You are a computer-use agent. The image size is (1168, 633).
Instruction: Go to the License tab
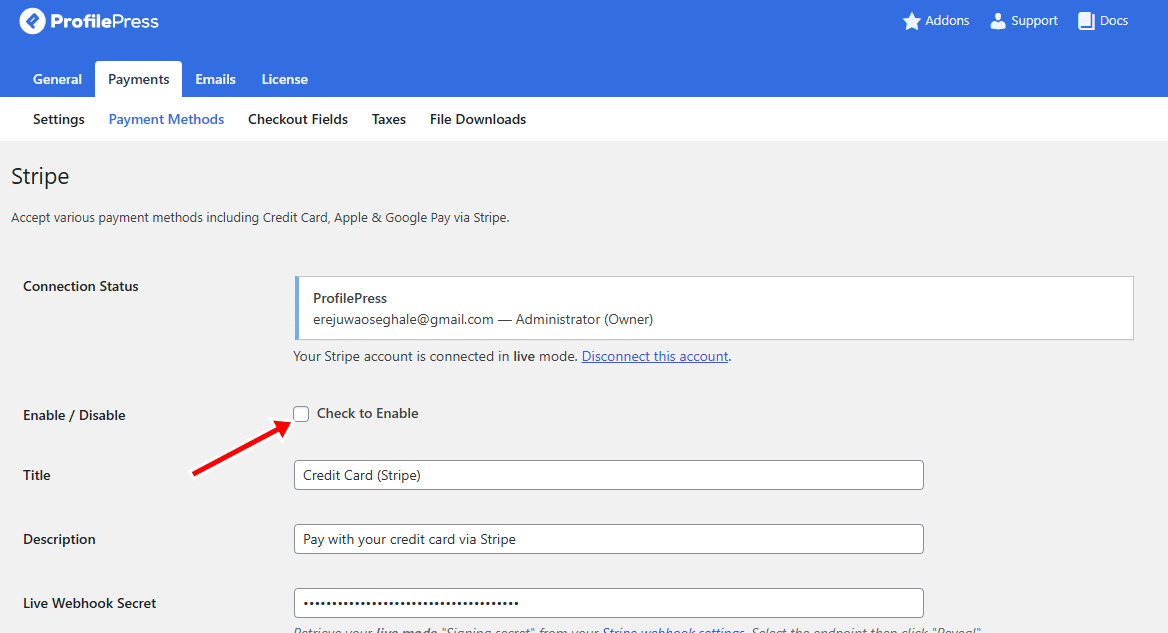(x=285, y=79)
